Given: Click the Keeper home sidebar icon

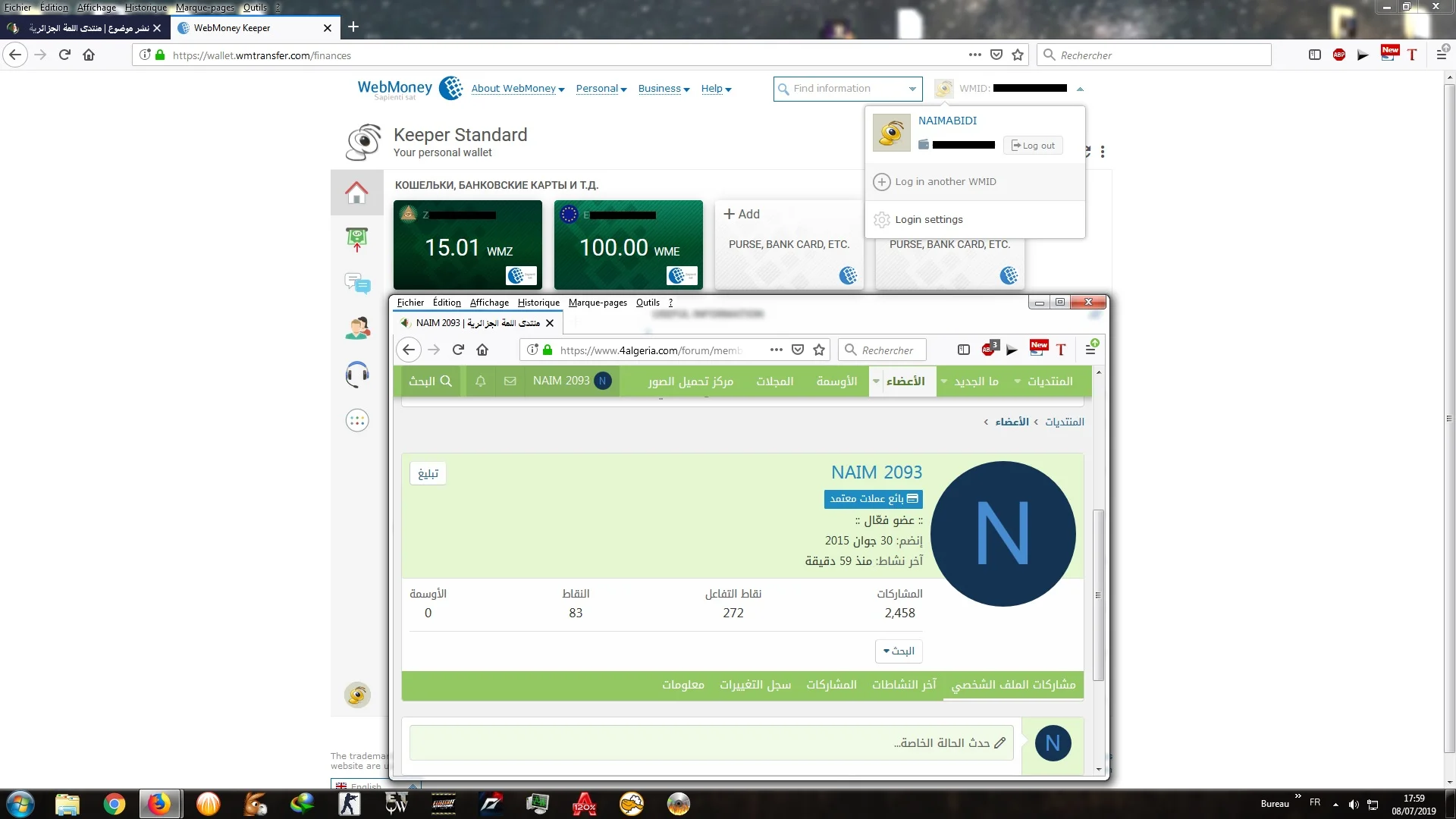Looking at the screenshot, I should (356, 193).
